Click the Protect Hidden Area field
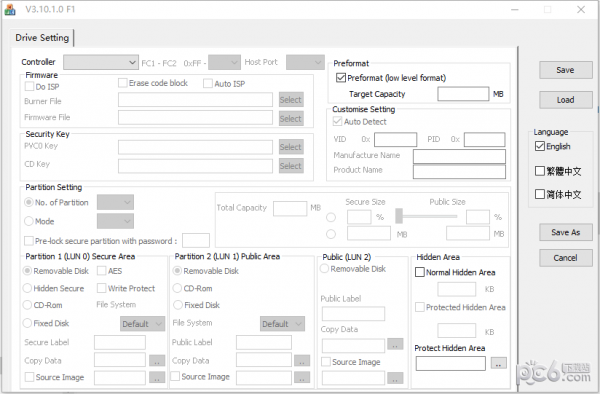 (x=451, y=363)
